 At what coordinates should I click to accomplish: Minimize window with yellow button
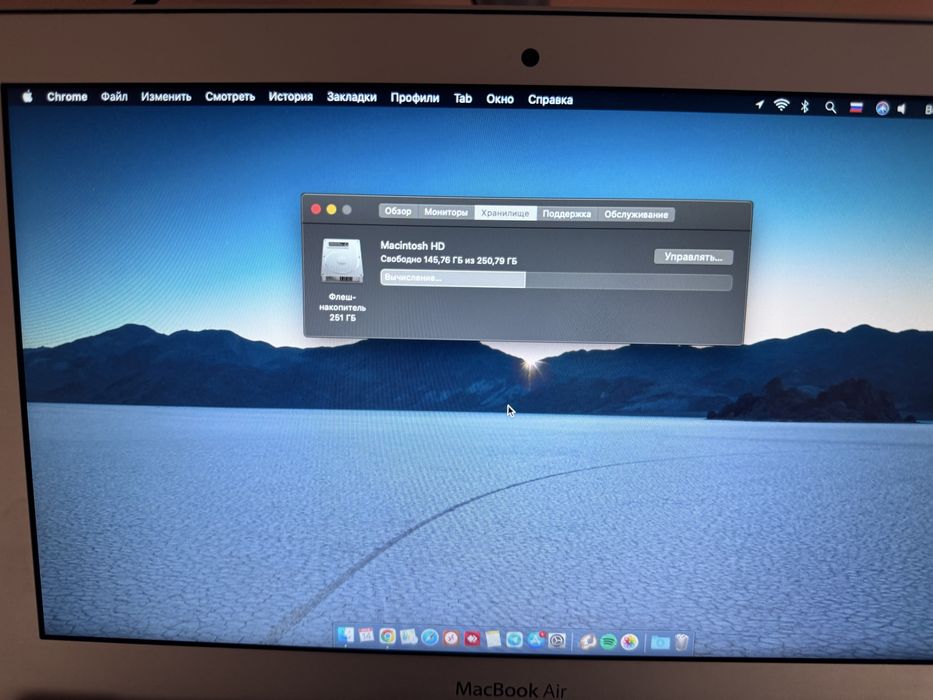point(331,210)
